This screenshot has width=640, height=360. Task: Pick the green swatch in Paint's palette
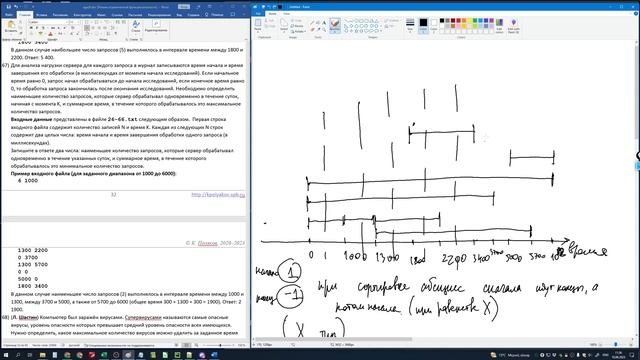tap(475, 20)
